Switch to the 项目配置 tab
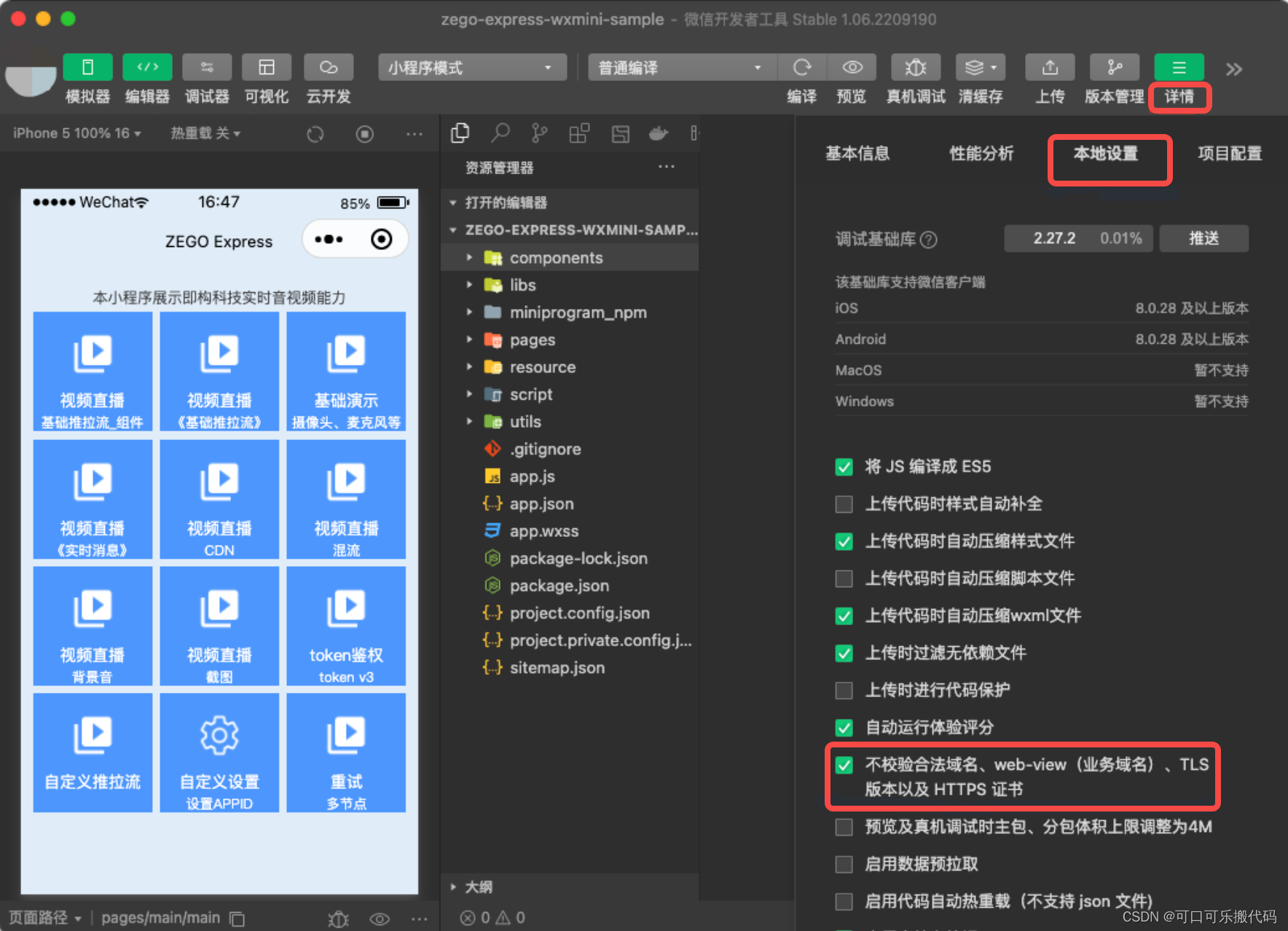The height and width of the screenshot is (931, 1288). pos(1230,154)
